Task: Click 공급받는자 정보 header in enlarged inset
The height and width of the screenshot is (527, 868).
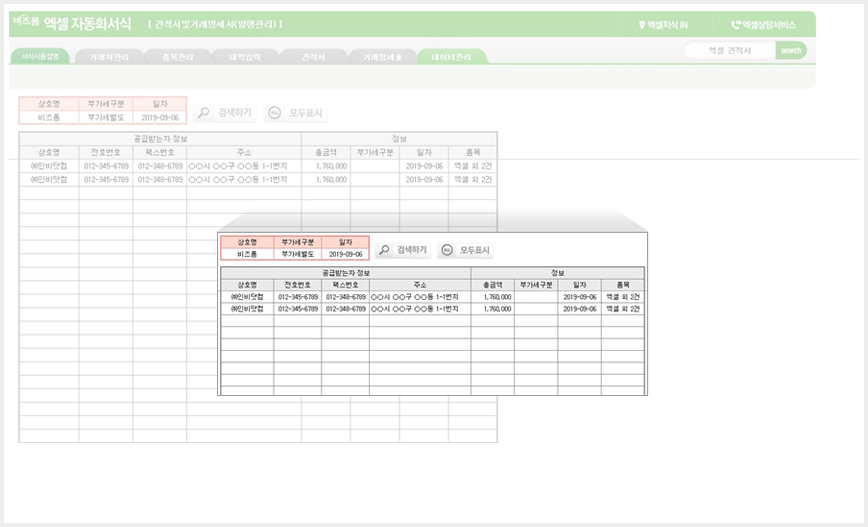Action: (346, 273)
